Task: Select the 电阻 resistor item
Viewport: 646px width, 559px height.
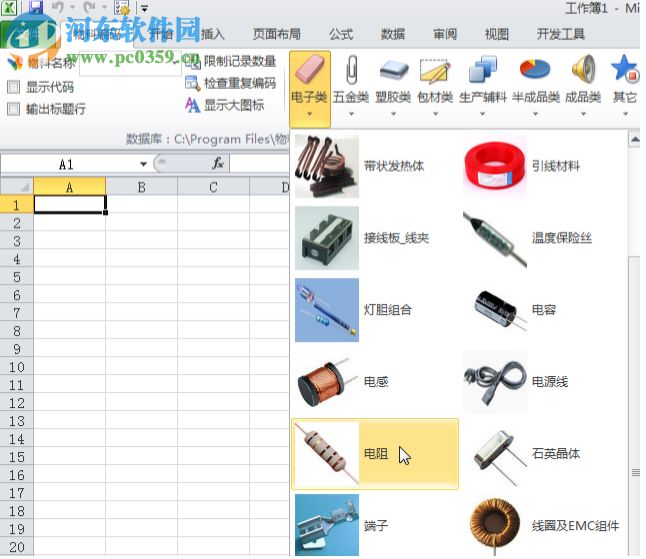Action: click(x=375, y=454)
